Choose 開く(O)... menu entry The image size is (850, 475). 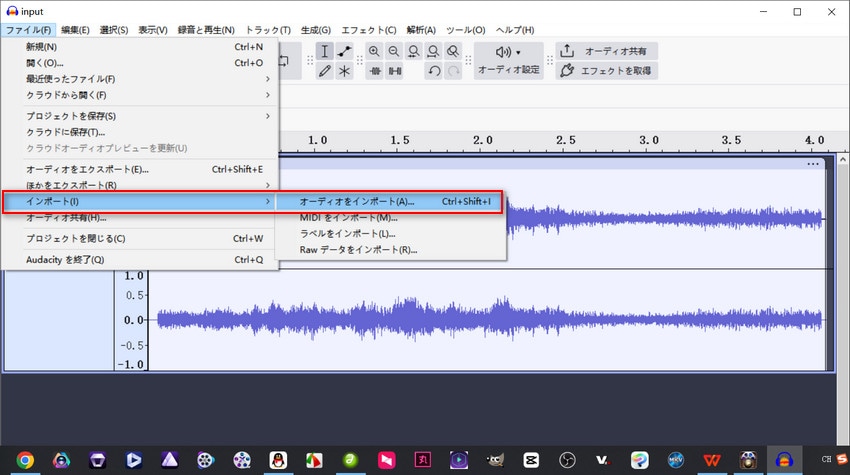pos(140,63)
